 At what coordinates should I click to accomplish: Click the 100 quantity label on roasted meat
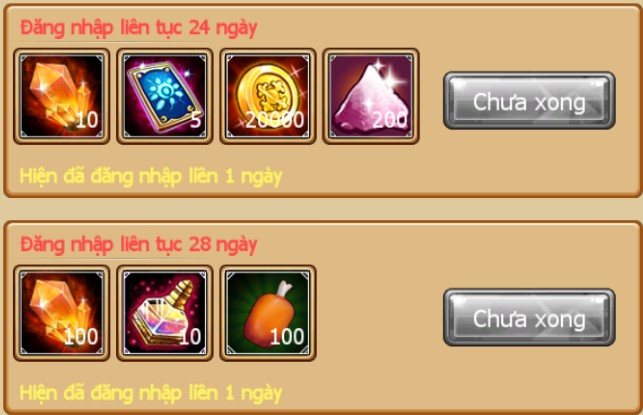point(287,337)
